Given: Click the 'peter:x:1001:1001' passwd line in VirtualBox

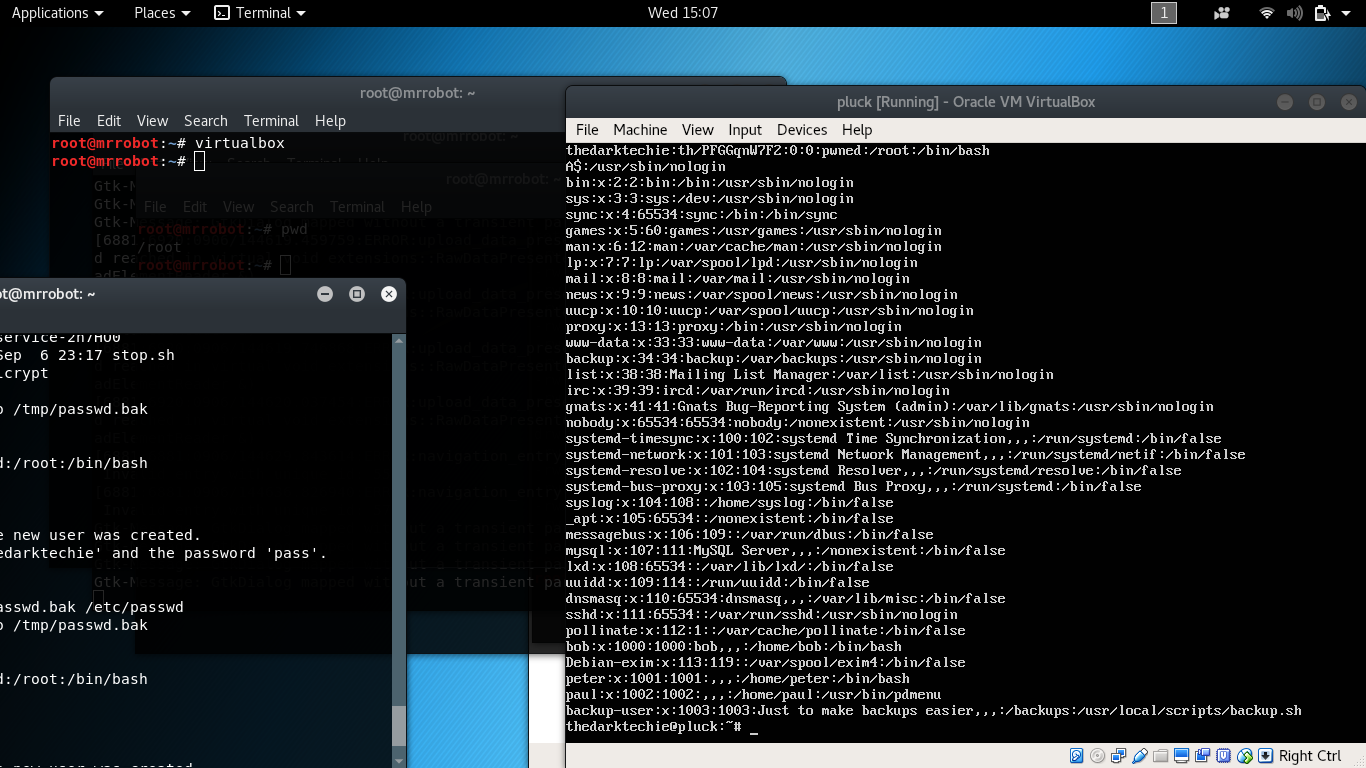Looking at the screenshot, I should (x=738, y=678).
